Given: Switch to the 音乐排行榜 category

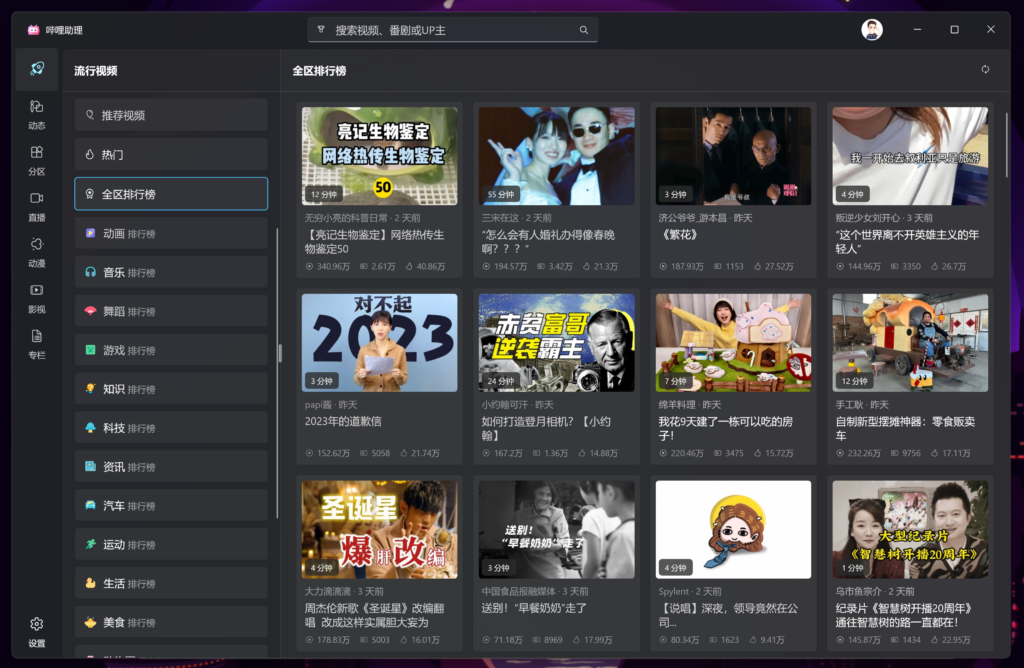Looking at the screenshot, I should pyautogui.click(x=170, y=271).
